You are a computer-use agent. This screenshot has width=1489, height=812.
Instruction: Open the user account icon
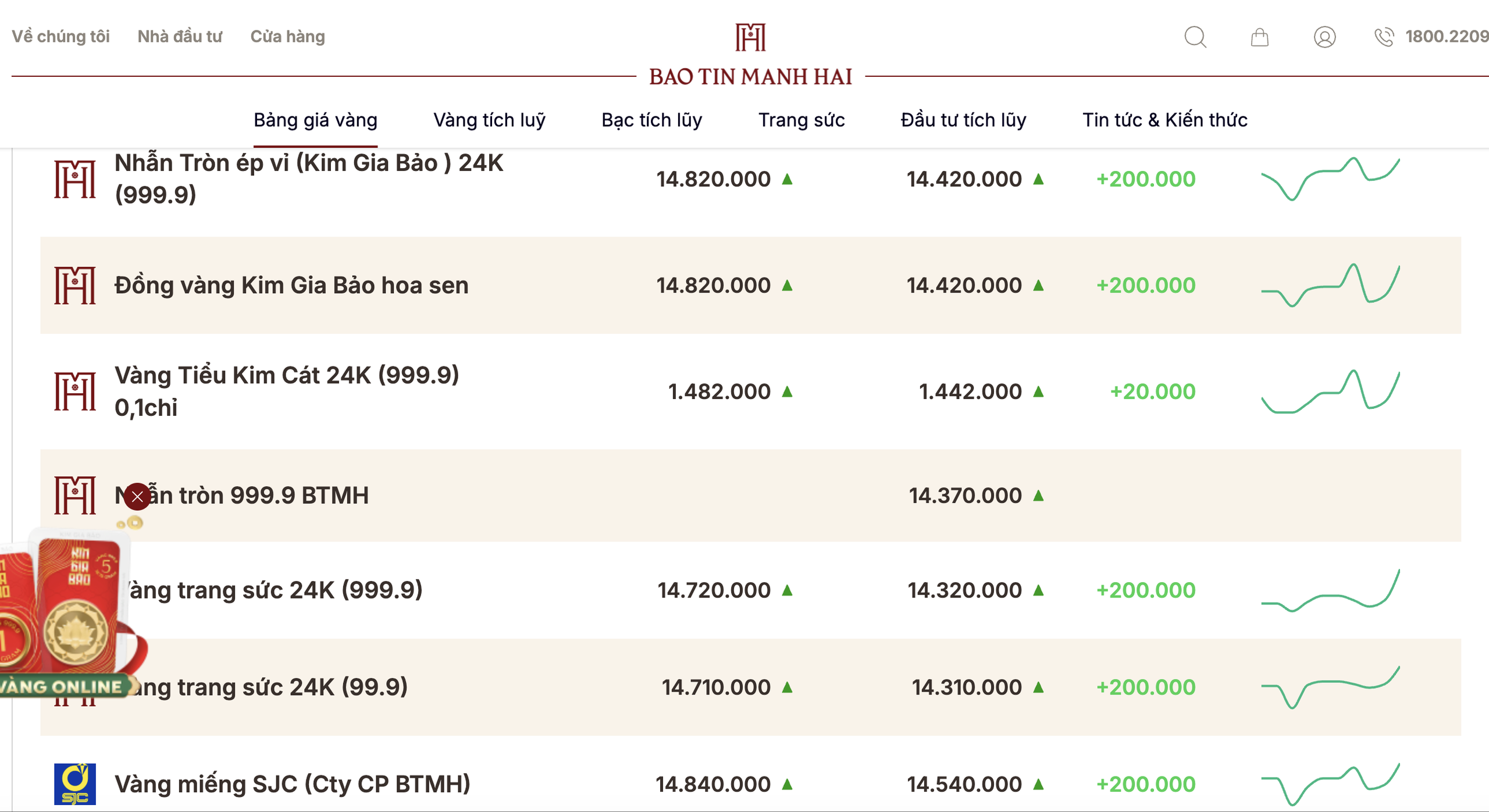pos(1324,37)
